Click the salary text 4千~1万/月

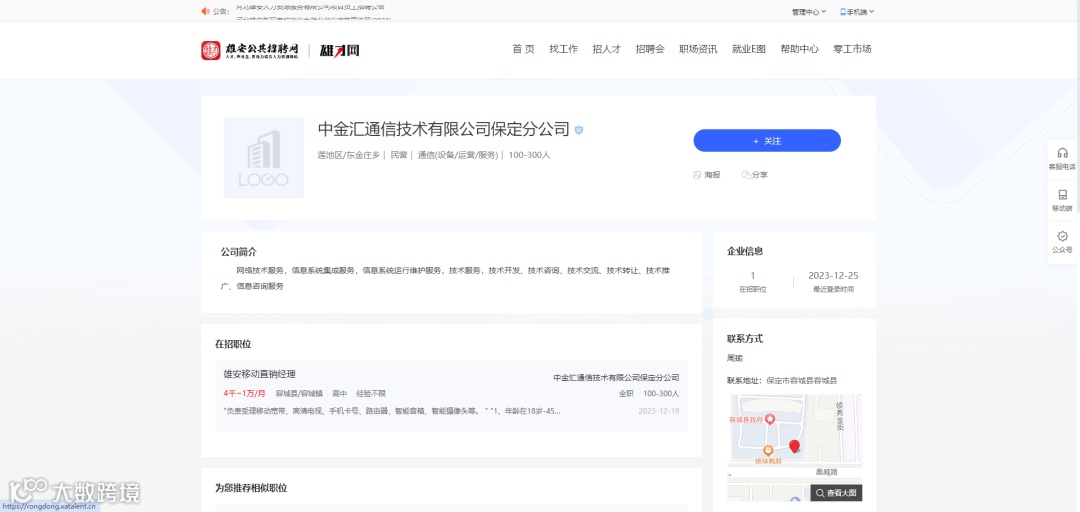(245, 393)
